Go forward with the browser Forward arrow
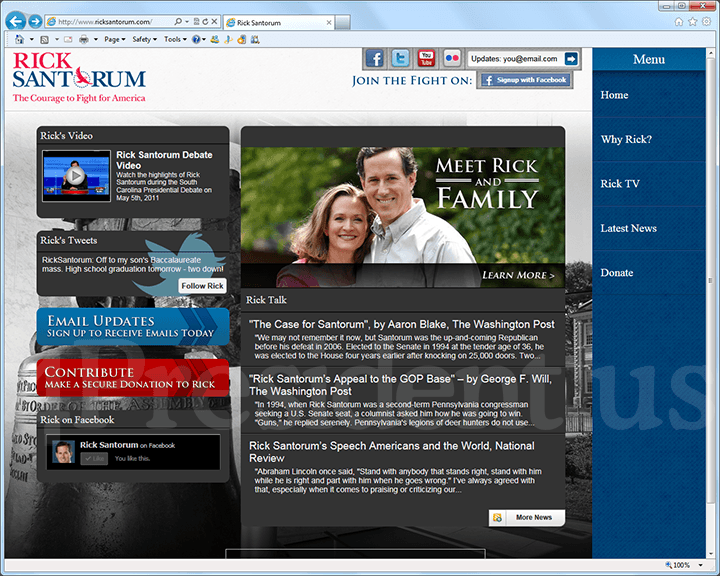The height and width of the screenshot is (576, 720). click(35, 21)
